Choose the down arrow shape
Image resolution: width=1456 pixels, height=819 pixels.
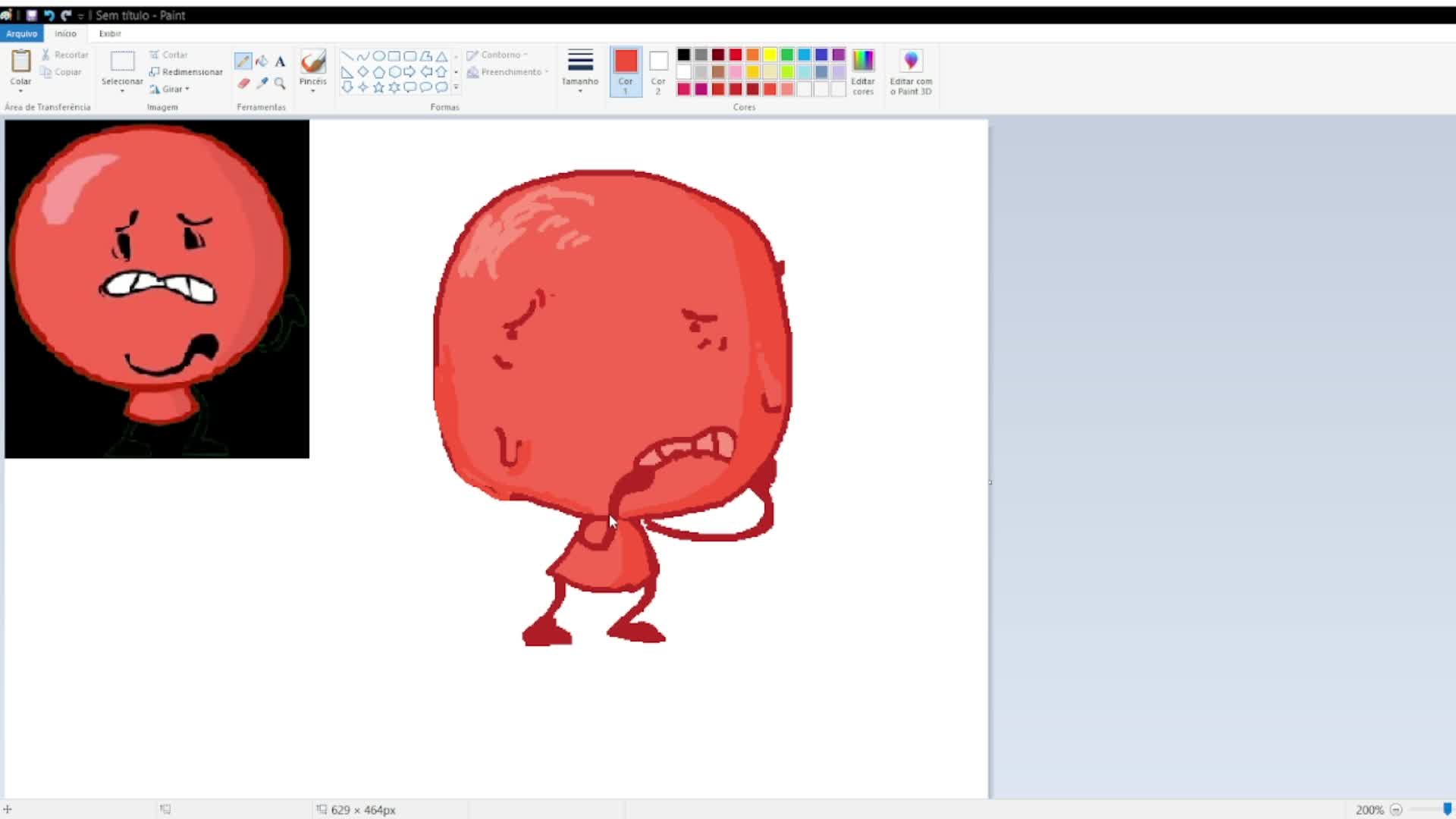tap(347, 87)
